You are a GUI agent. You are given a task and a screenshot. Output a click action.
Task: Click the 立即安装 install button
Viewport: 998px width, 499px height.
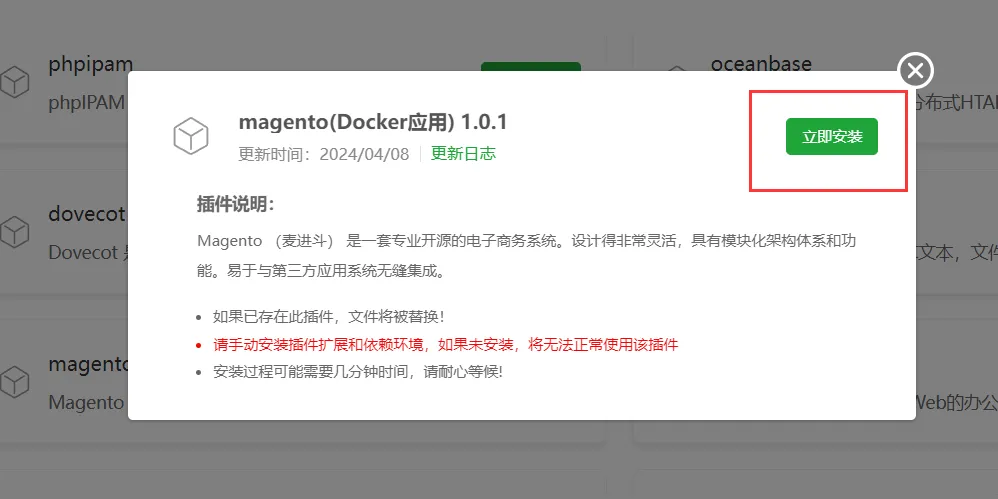click(x=831, y=137)
